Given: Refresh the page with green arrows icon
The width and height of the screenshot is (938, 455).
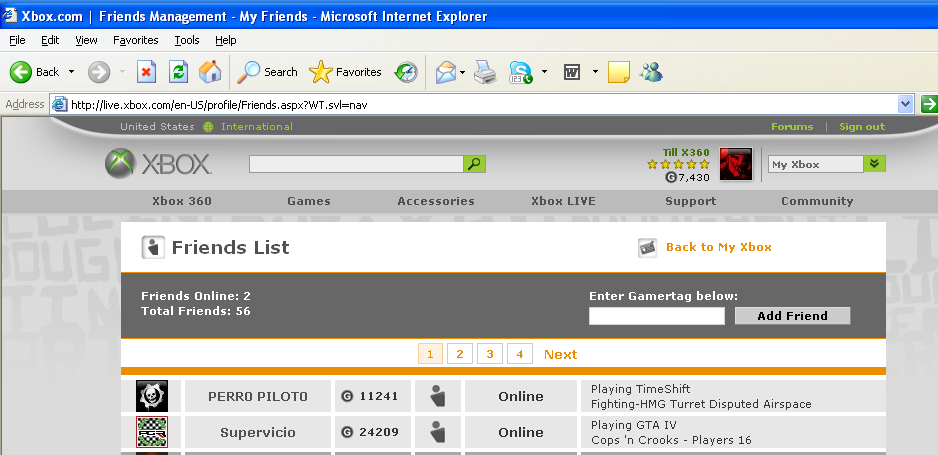Looking at the screenshot, I should [178, 72].
